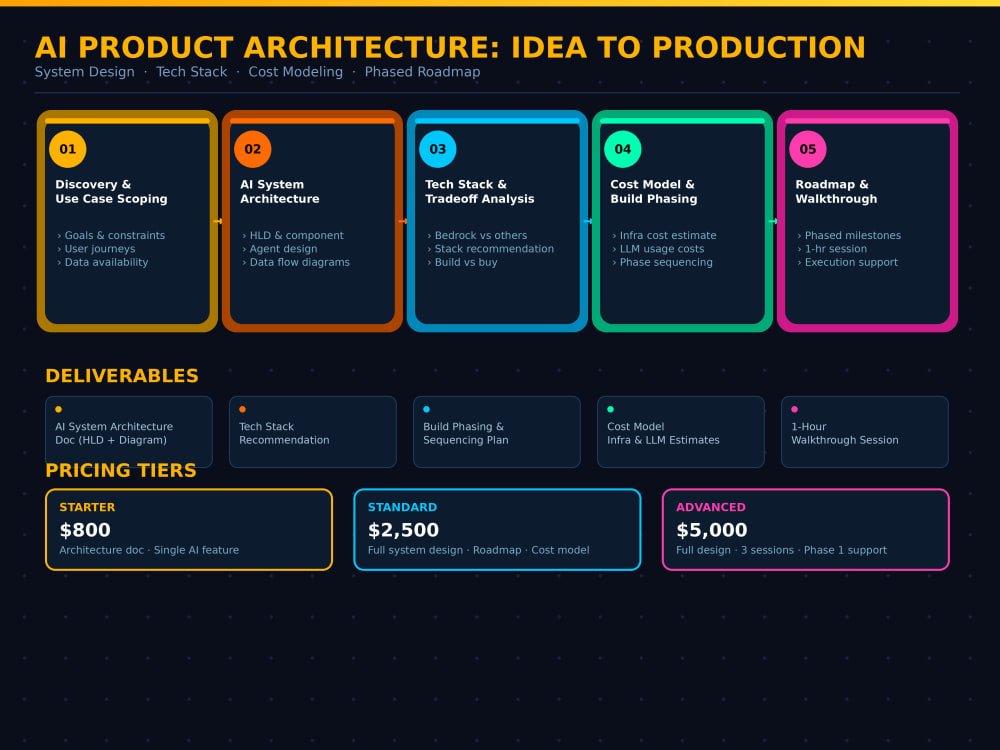Click the $2,500 price
Screen dimensions: 1000x750
pos(403,530)
